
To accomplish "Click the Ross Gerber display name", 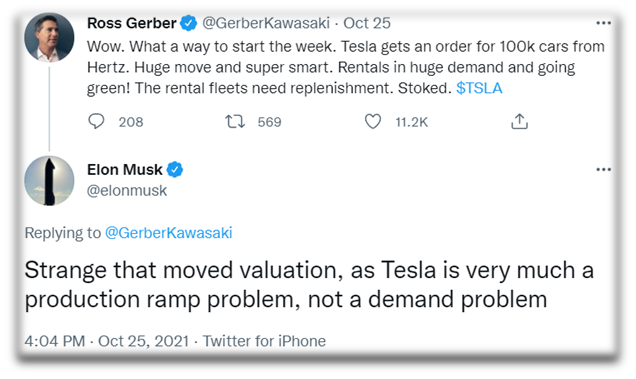I will pos(132,23).
